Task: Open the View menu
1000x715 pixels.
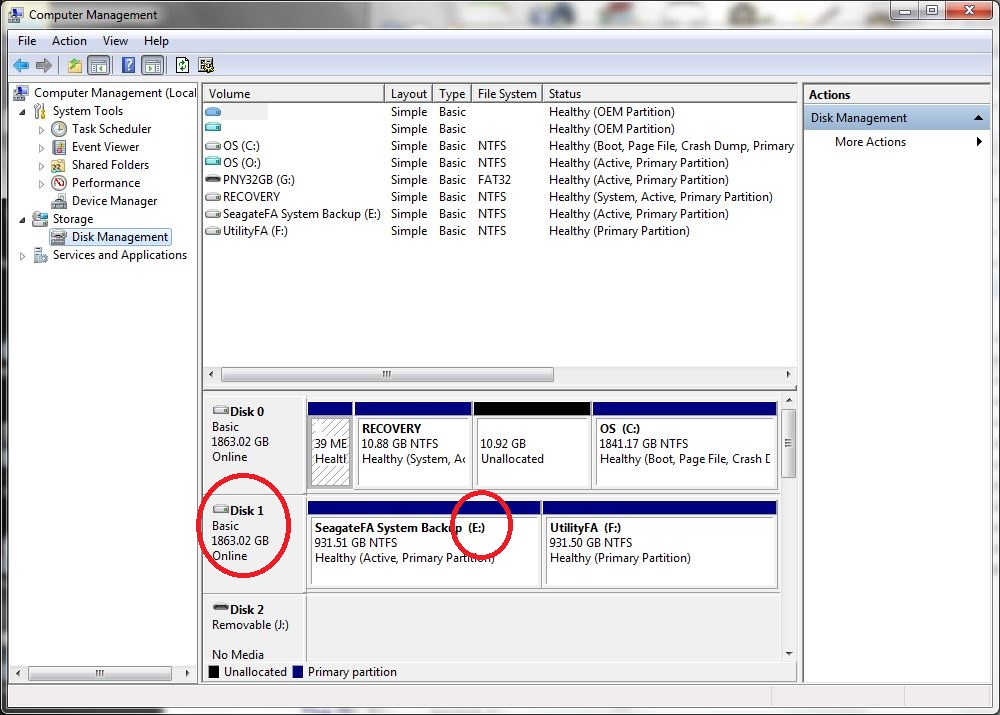Action: pyautogui.click(x=115, y=41)
